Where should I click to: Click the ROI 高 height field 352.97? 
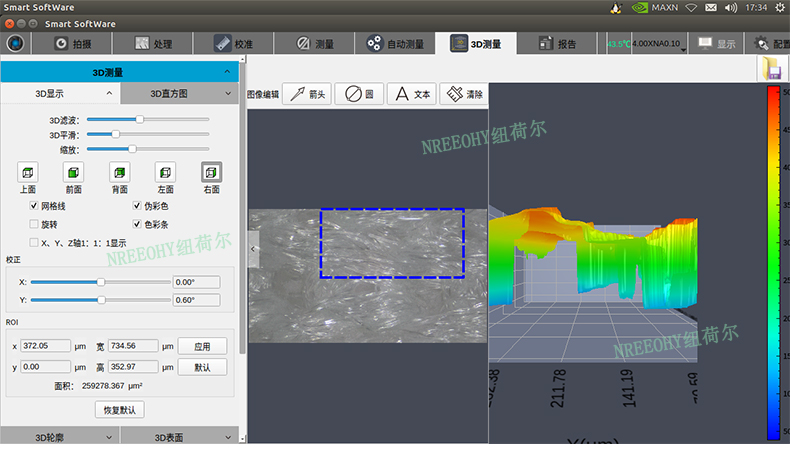click(x=133, y=367)
